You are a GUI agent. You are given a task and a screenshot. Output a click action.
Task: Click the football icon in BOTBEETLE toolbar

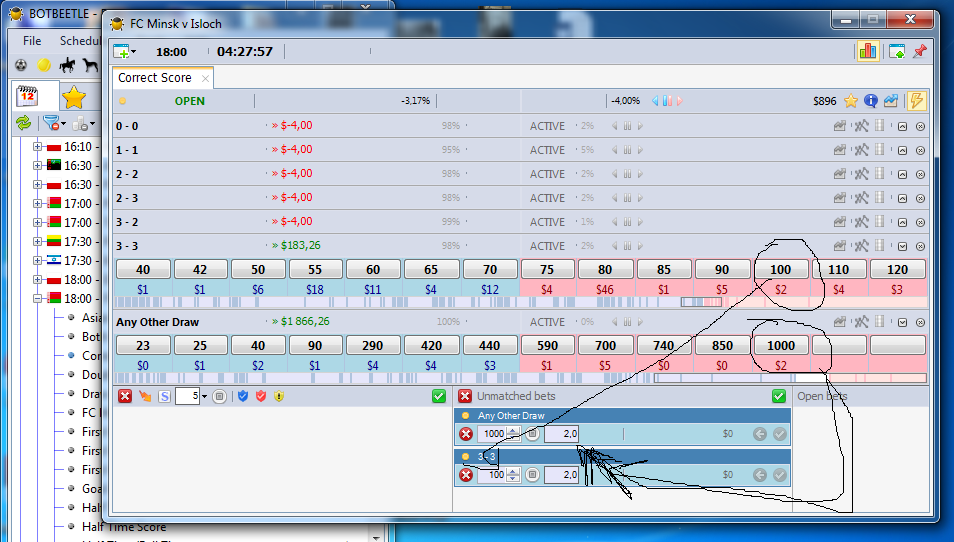[21, 64]
